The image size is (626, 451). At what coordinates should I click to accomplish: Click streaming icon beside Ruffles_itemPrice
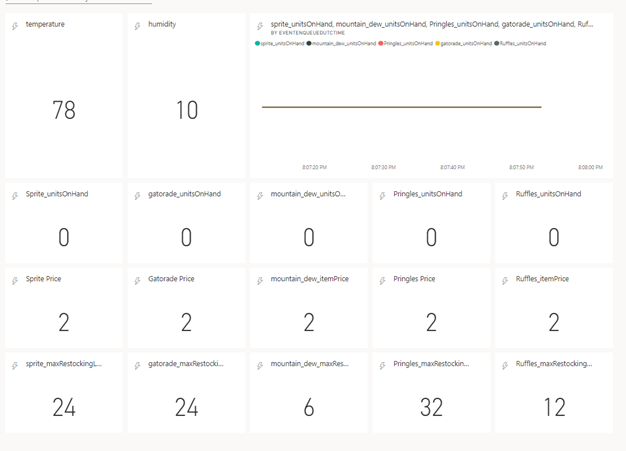click(x=505, y=281)
